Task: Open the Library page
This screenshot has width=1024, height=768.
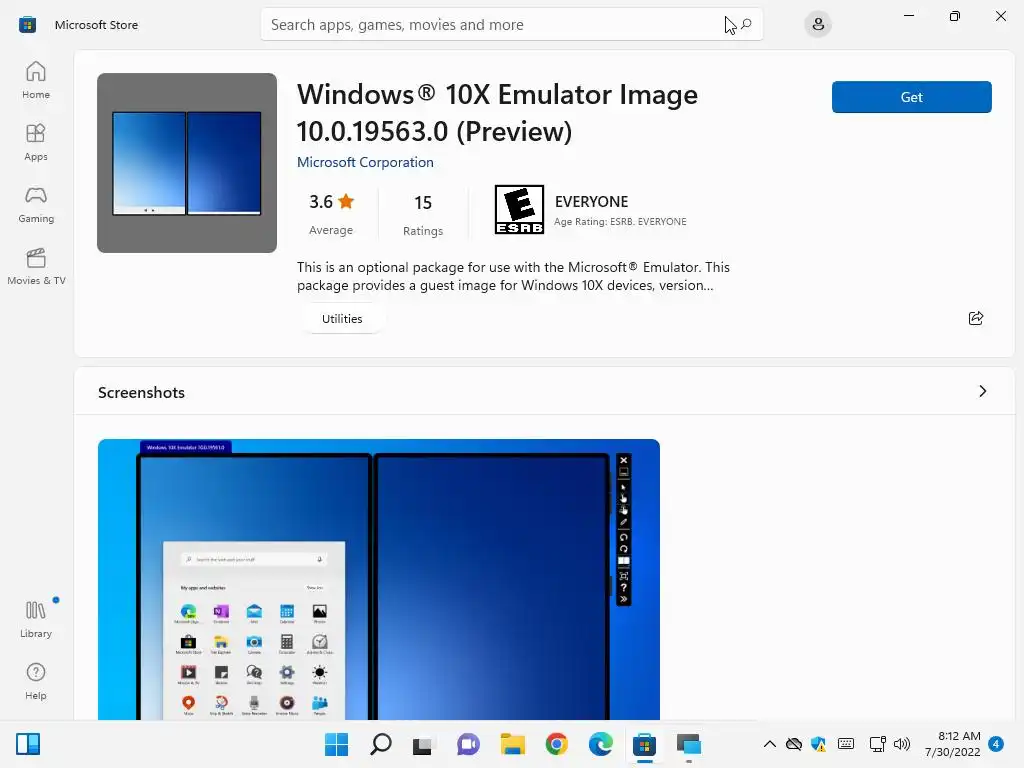Action: (36, 619)
